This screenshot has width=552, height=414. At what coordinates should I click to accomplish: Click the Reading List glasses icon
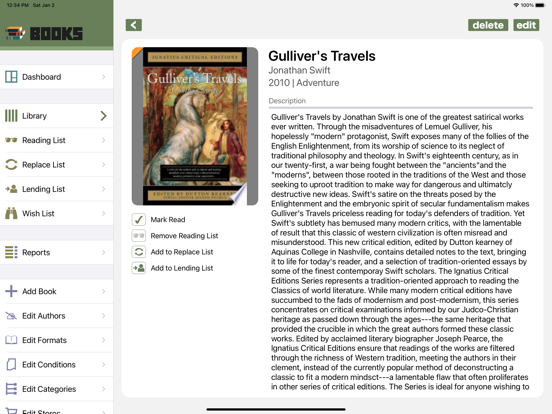11,140
